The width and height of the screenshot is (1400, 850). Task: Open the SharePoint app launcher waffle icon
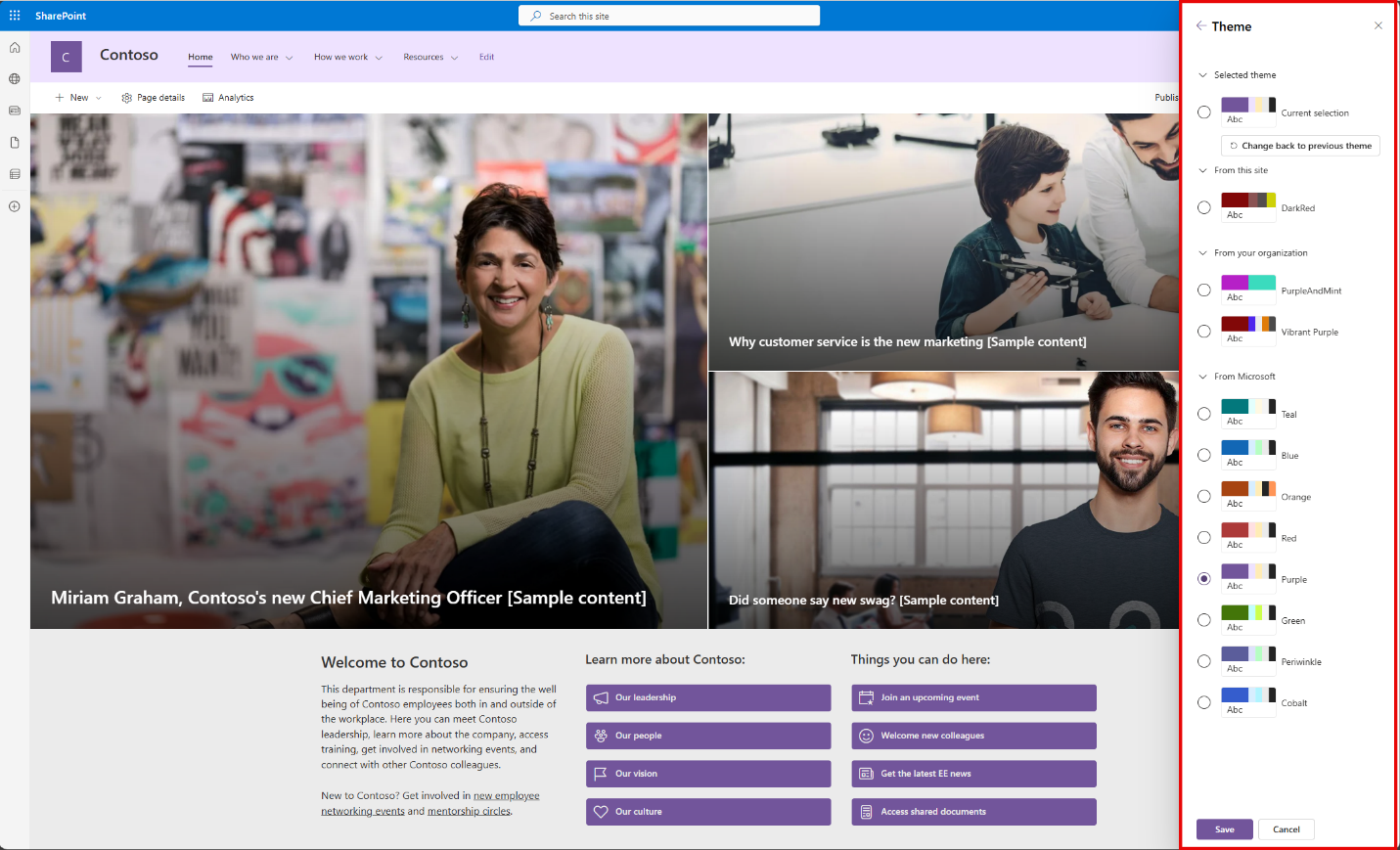pos(15,16)
